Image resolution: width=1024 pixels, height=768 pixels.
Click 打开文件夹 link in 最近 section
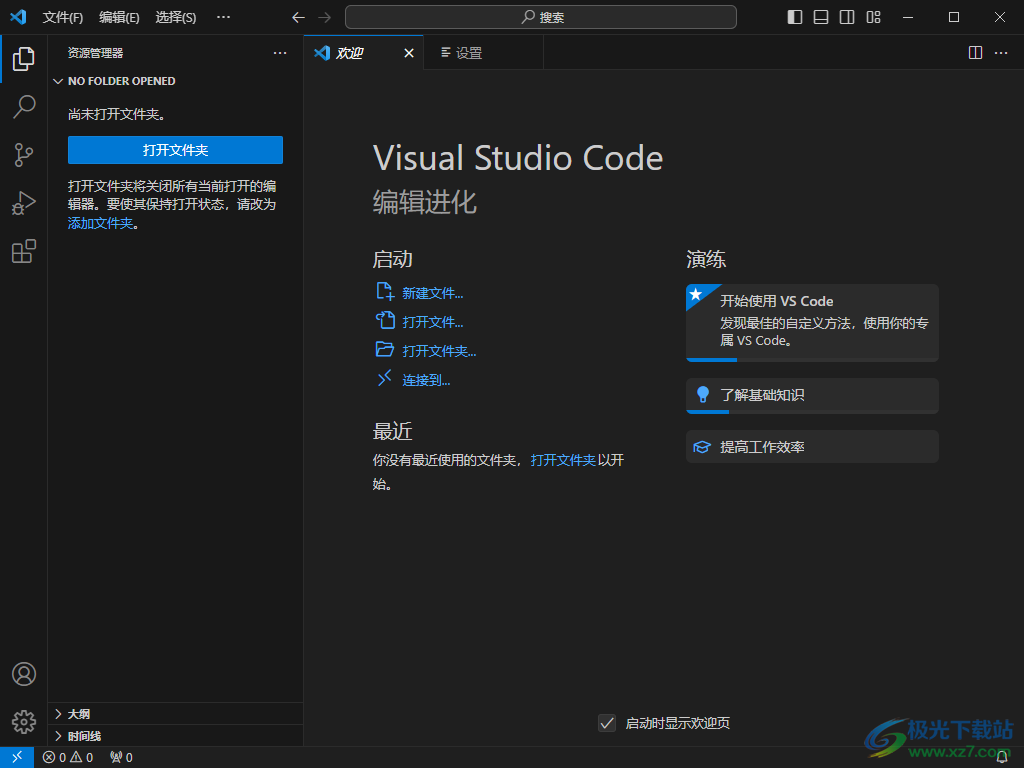(x=563, y=460)
